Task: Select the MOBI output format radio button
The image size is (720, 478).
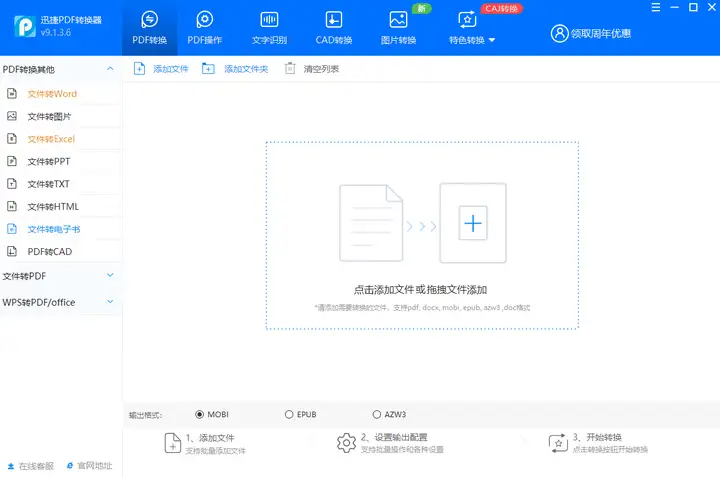Action: tap(199, 415)
